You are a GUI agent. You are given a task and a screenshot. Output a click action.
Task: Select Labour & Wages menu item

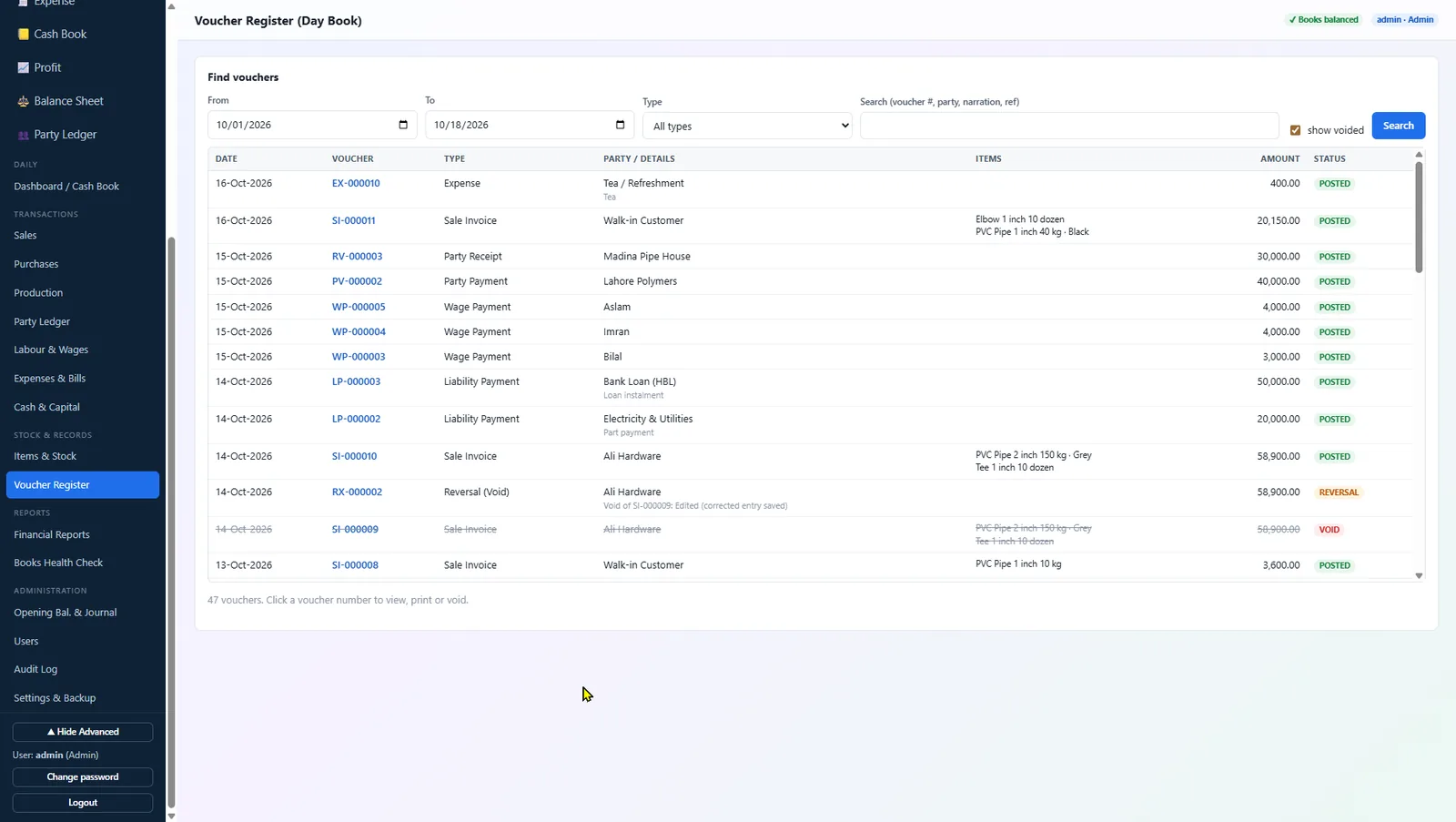(x=51, y=350)
